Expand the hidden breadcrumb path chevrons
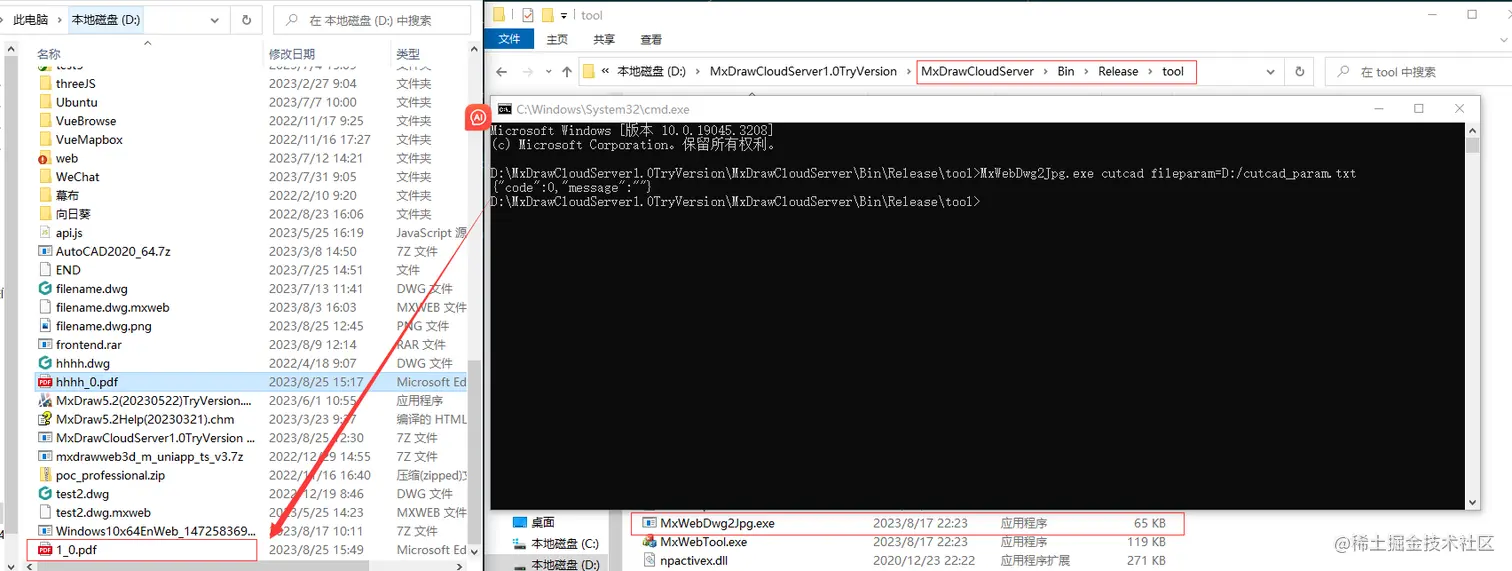 click(x=605, y=72)
